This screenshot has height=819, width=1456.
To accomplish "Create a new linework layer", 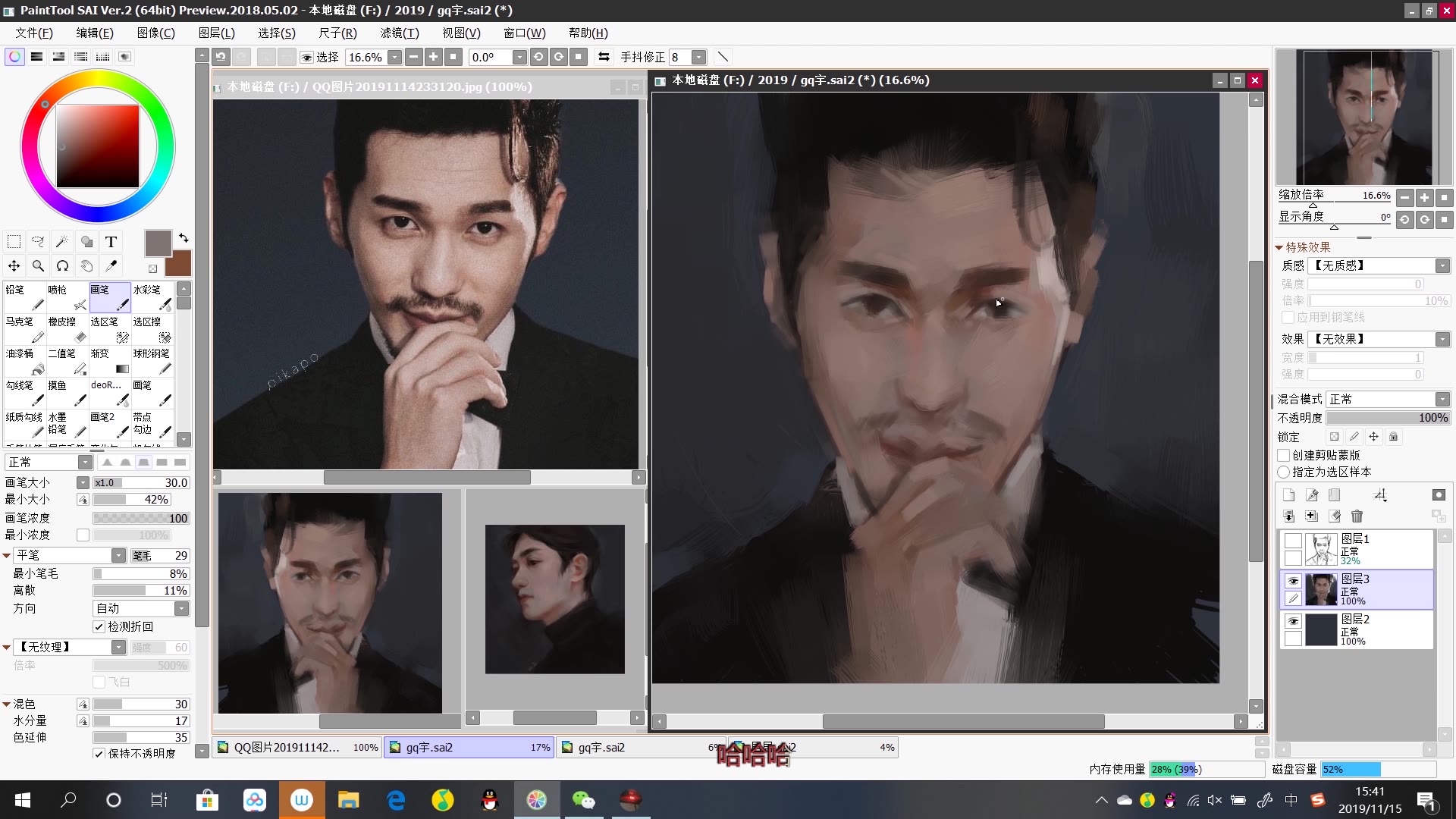I will (1312, 495).
